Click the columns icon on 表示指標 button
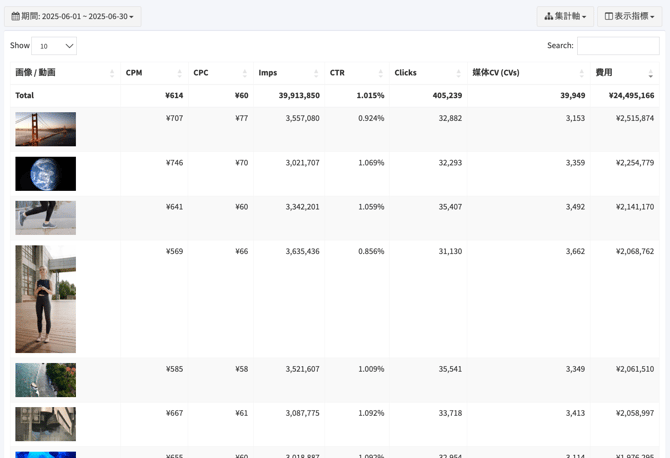The width and height of the screenshot is (670, 458). click(x=609, y=16)
